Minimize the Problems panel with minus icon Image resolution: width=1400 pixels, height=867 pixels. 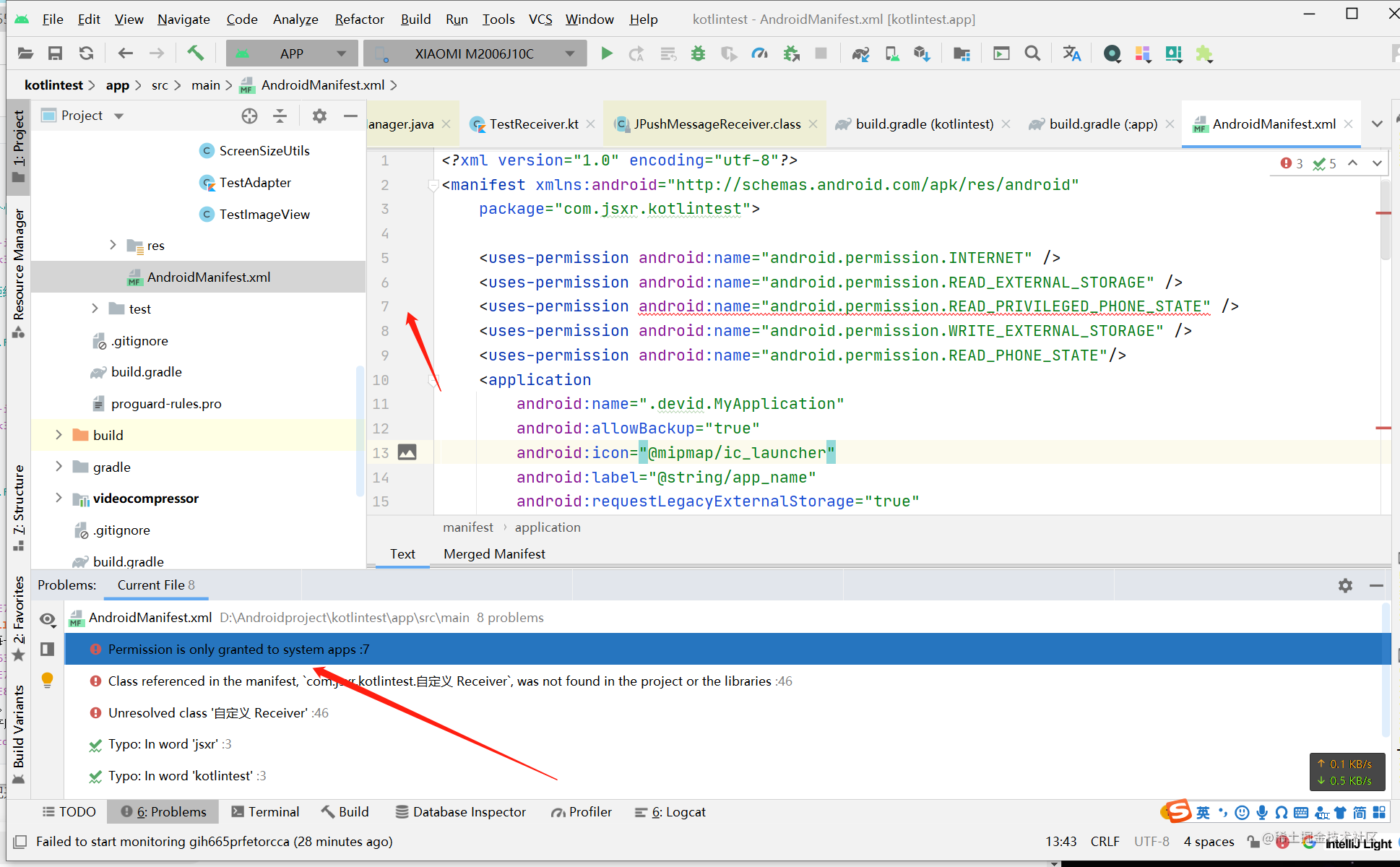1377,585
